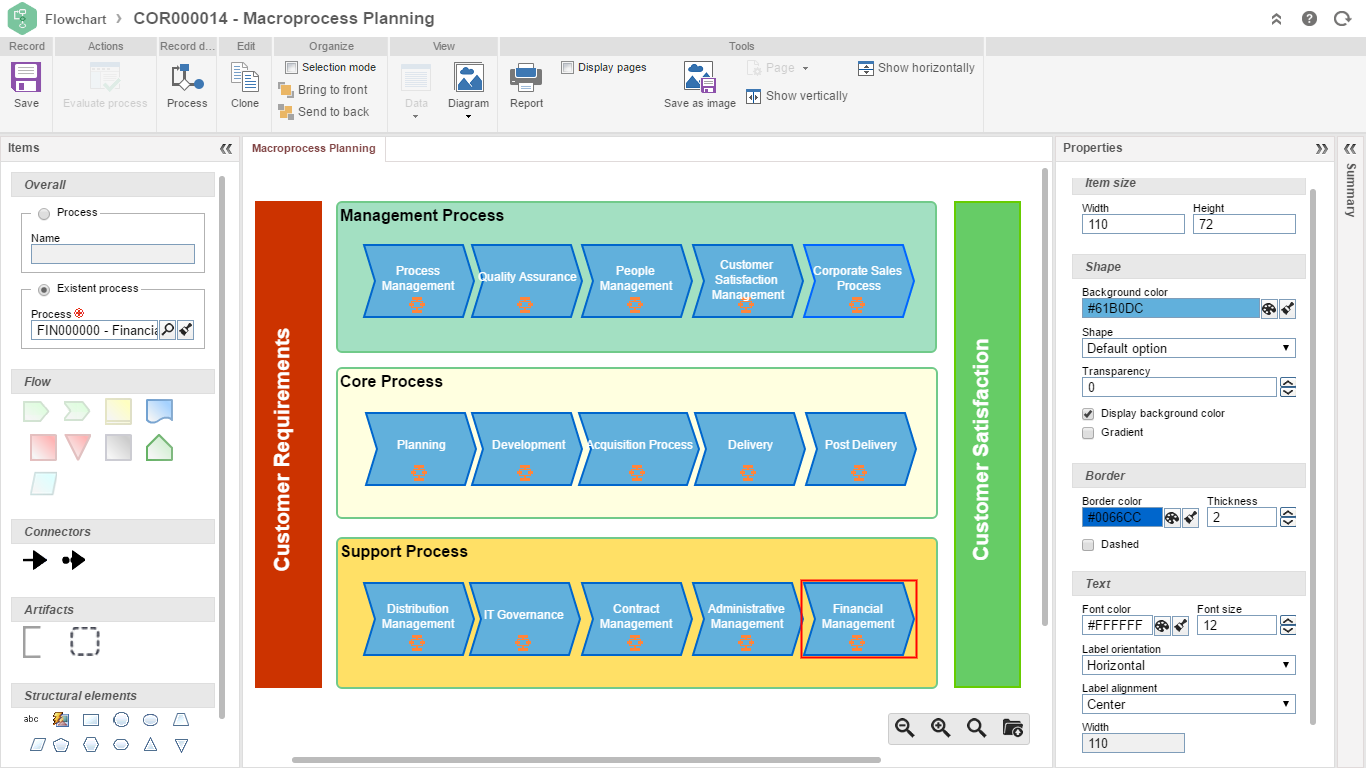
Task: Click the Process lookup input field
Action: [x=95, y=330]
